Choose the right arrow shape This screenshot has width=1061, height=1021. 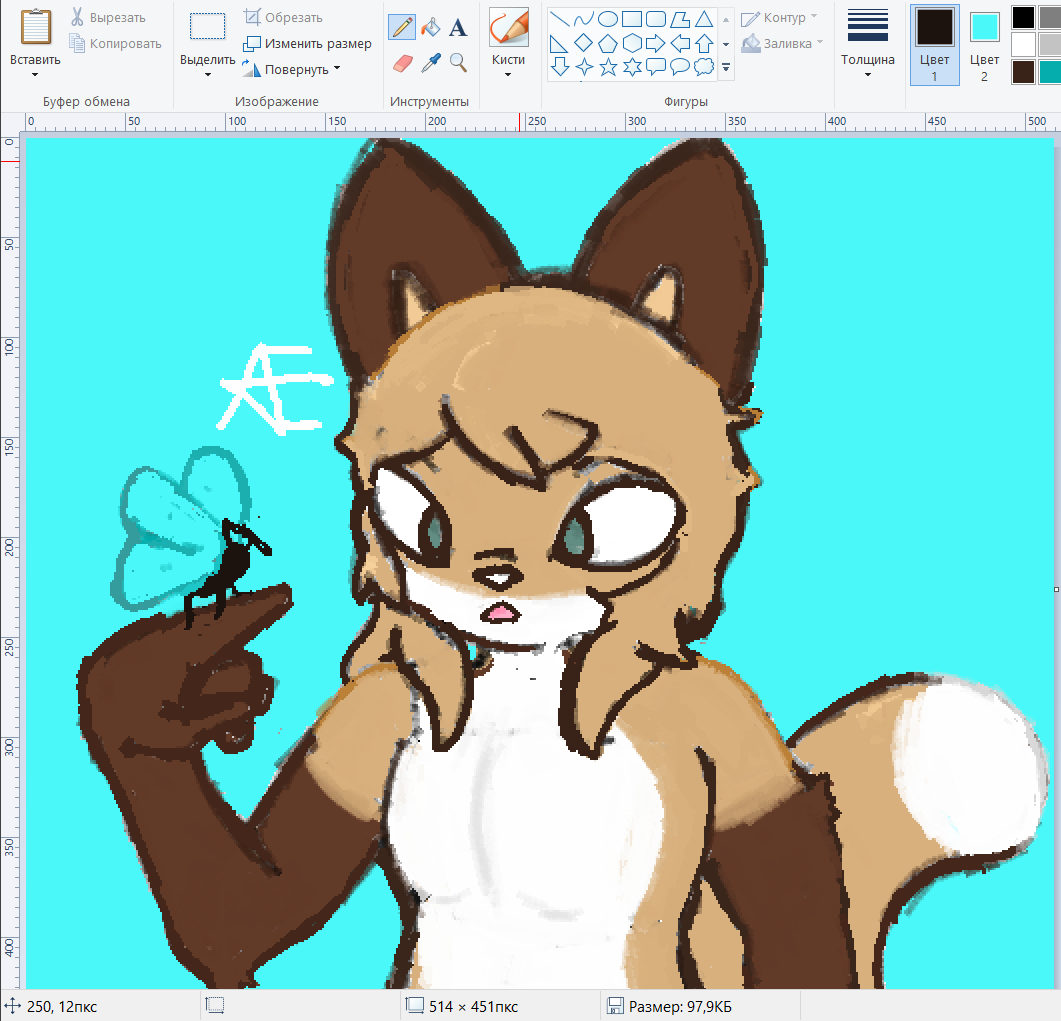tap(656, 43)
